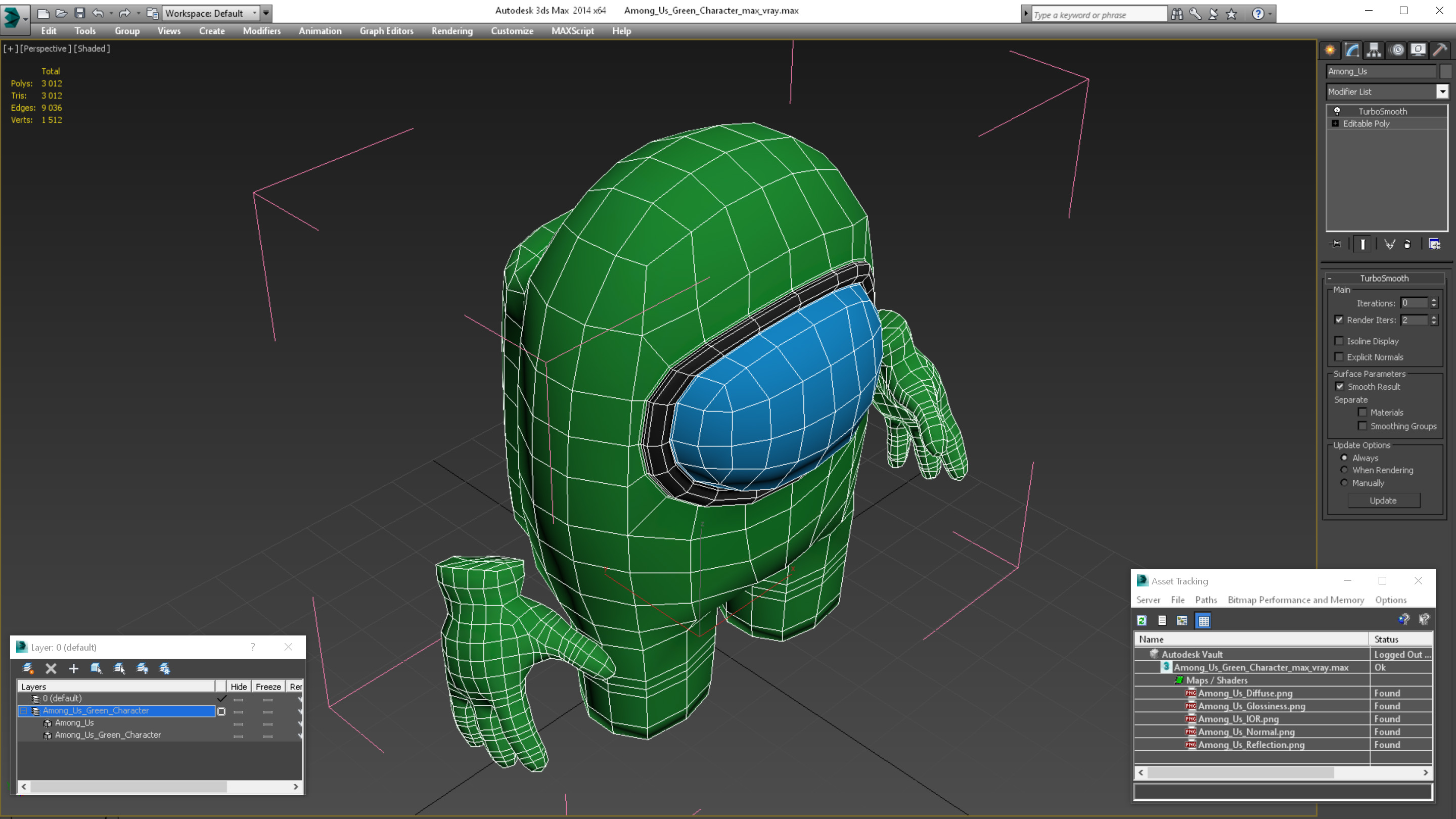Image resolution: width=1456 pixels, height=819 pixels.
Task: Open the Hierarchy command panel tab
Action: pos(1374,50)
